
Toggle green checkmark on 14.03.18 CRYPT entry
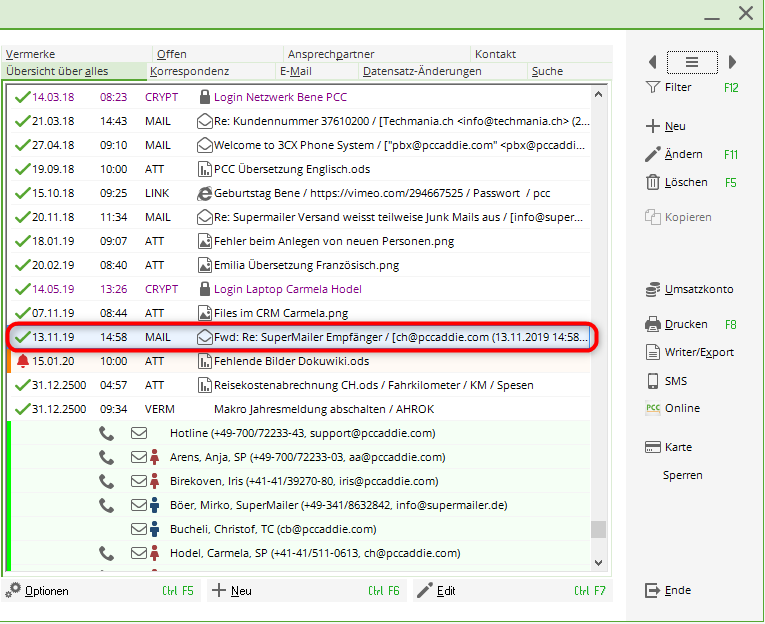point(21,97)
